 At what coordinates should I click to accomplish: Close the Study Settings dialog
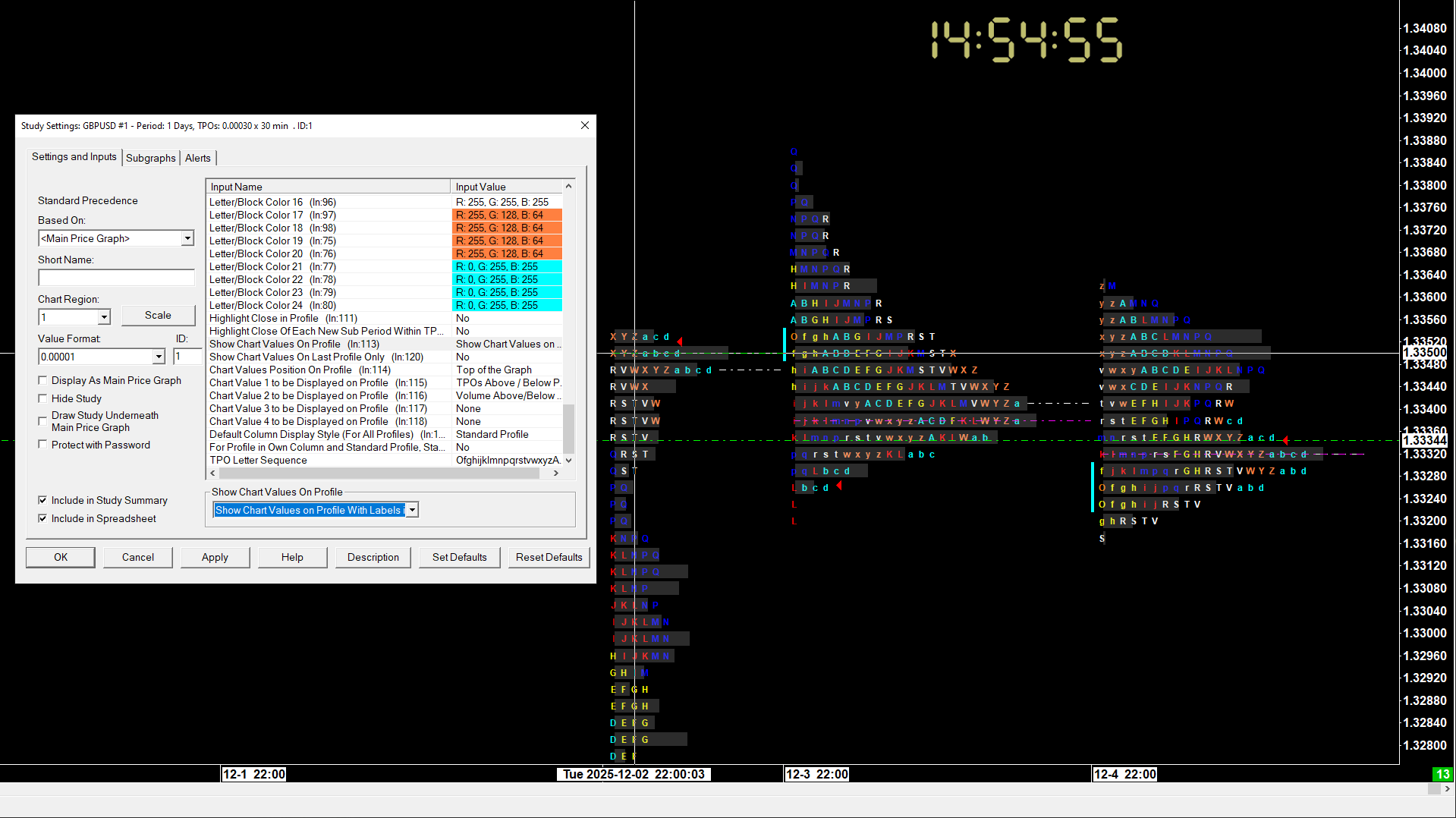point(585,125)
